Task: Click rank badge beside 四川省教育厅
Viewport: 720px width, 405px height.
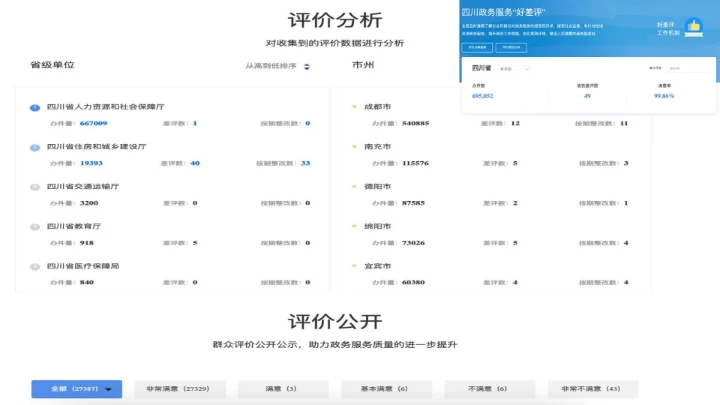Action: [x=35, y=226]
